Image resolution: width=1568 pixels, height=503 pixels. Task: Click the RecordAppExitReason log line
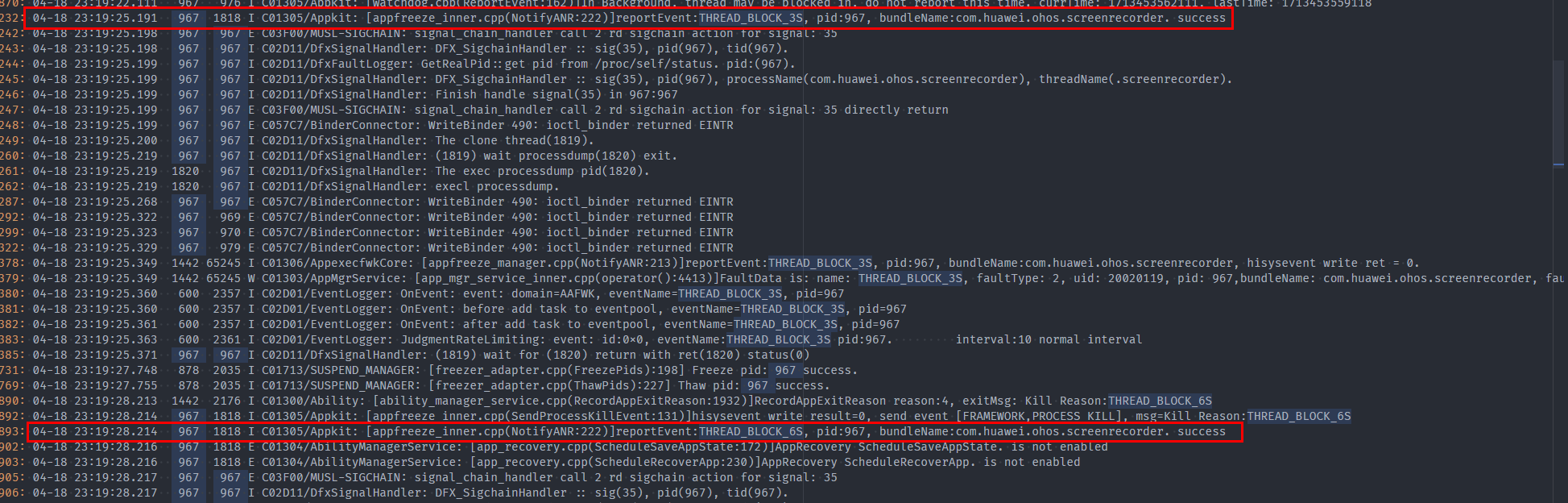click(725, 401)
